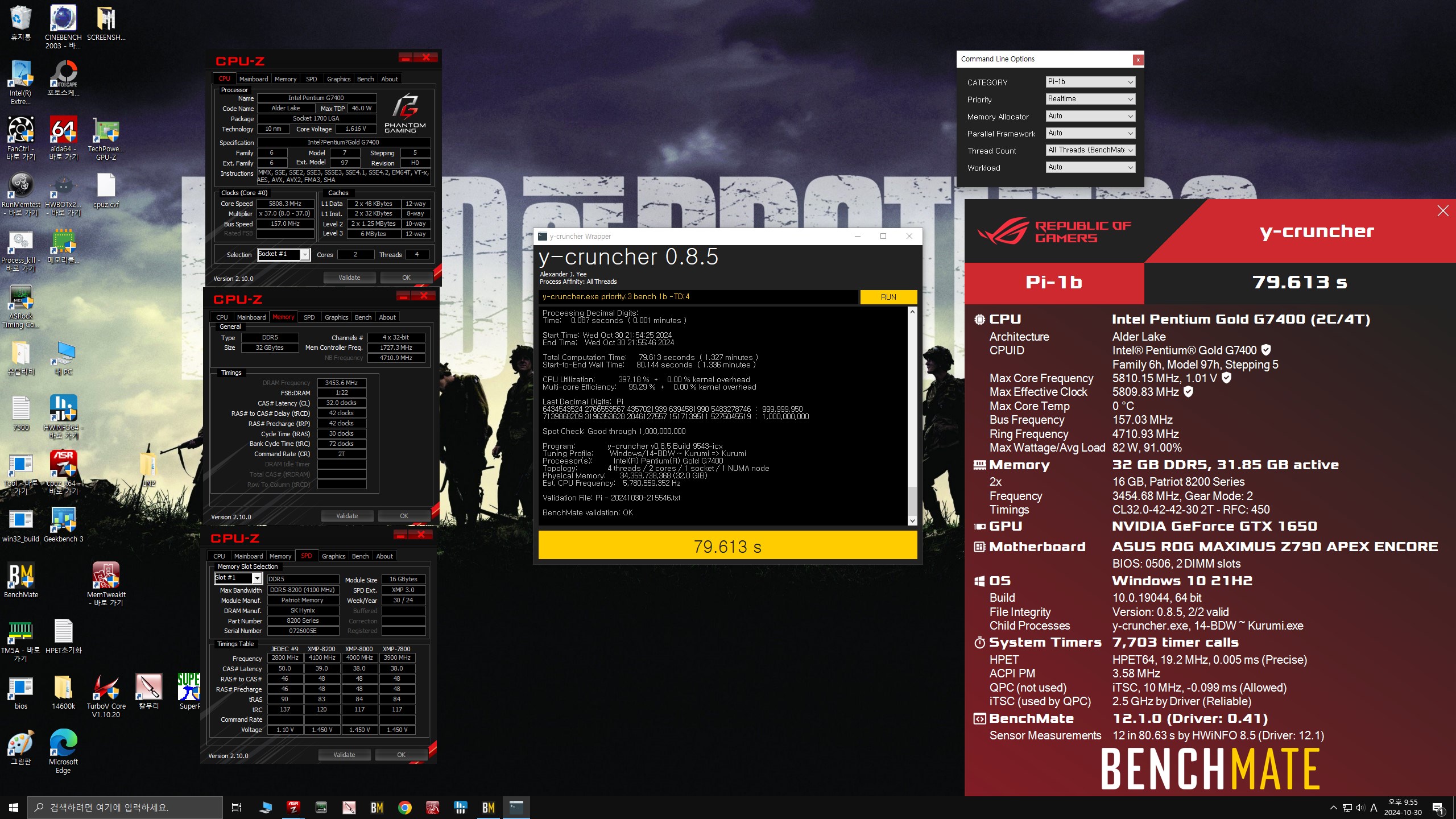Screen dimensions: 1456x819
Task: Click the taskbar clock showing 9:55
Action: click(x=1403, y=808)
